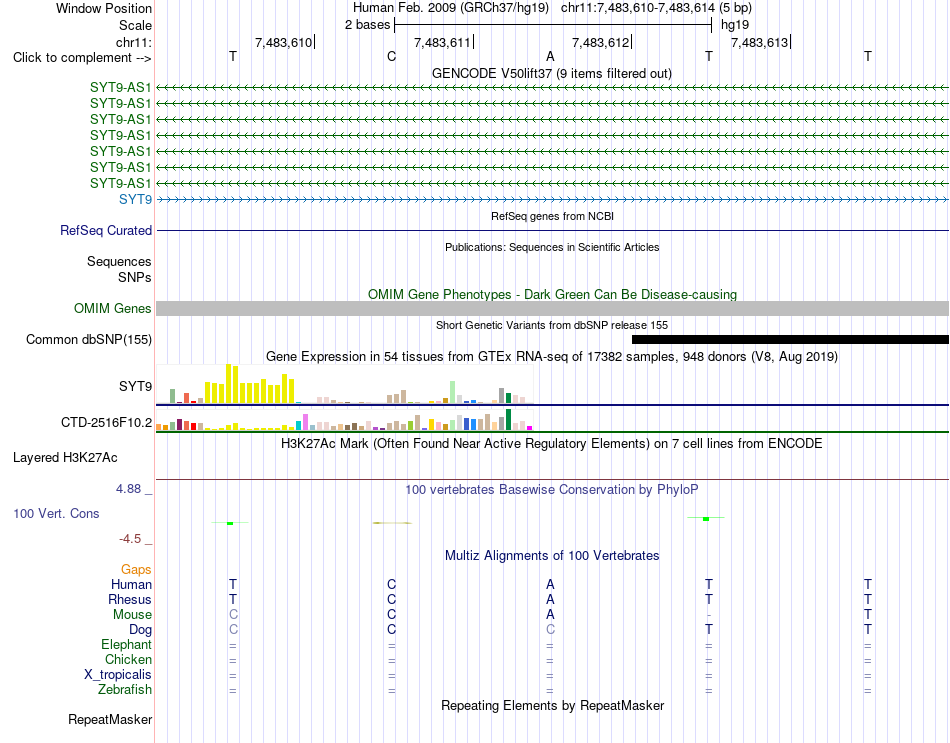Click the hg19 label next to the scale bar

[734, 25]
